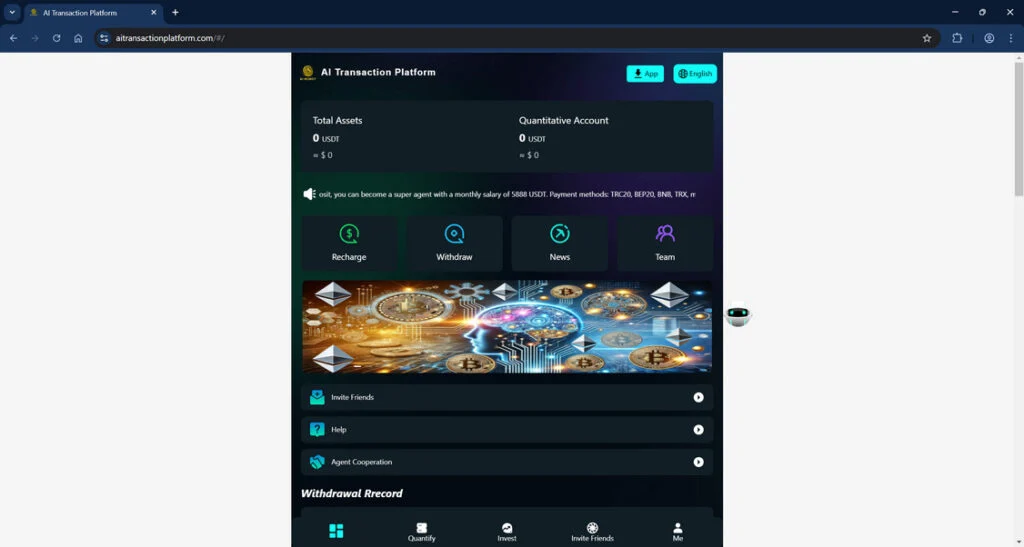Focus the address bar URL
The image size is (1024, 547).
pos(170,38)
